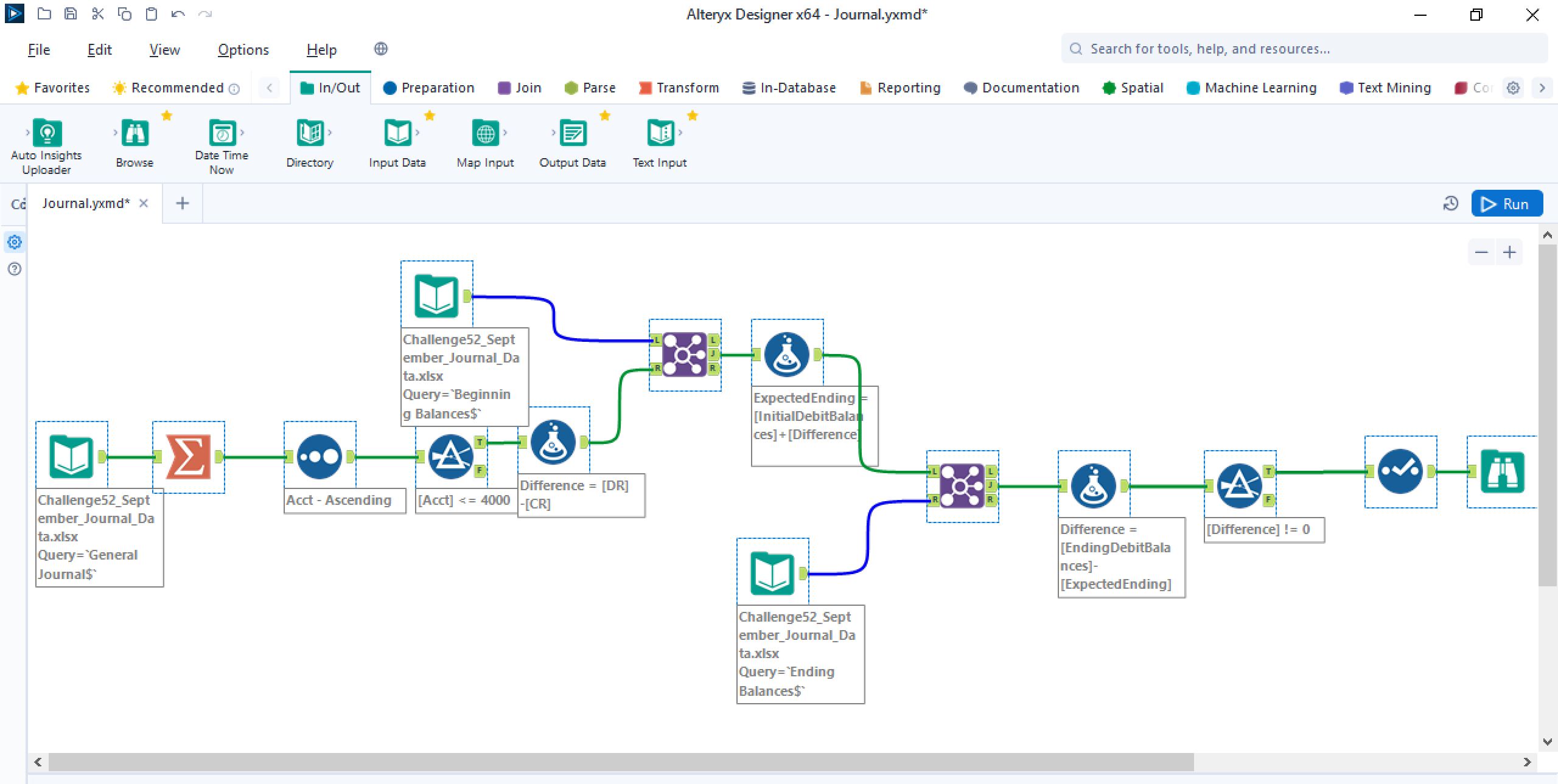
Task: Open the Options menu
Action: tap(243, 50)
